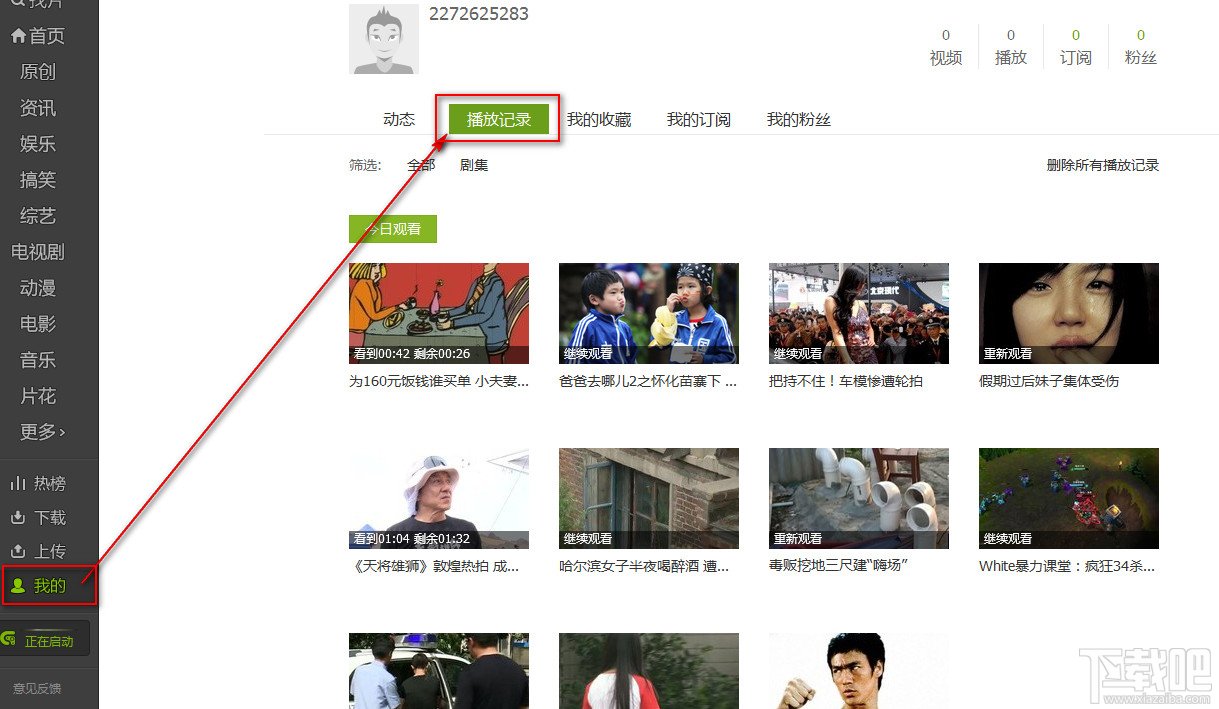This screenshot has width=1219, height=709.
Task: Click 继续观看 on the 爸爸去哪儿2 video
Action: coord(587,355)
